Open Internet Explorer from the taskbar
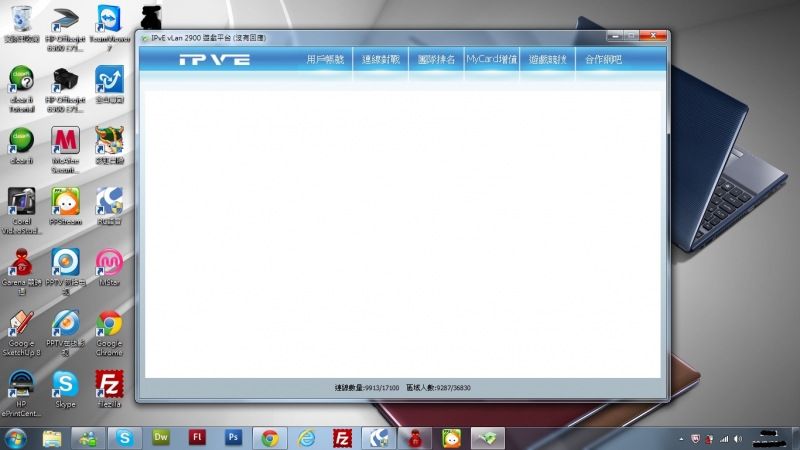This screenshot has height=450, width=800. pyautogui.click(x=306, y=438)
